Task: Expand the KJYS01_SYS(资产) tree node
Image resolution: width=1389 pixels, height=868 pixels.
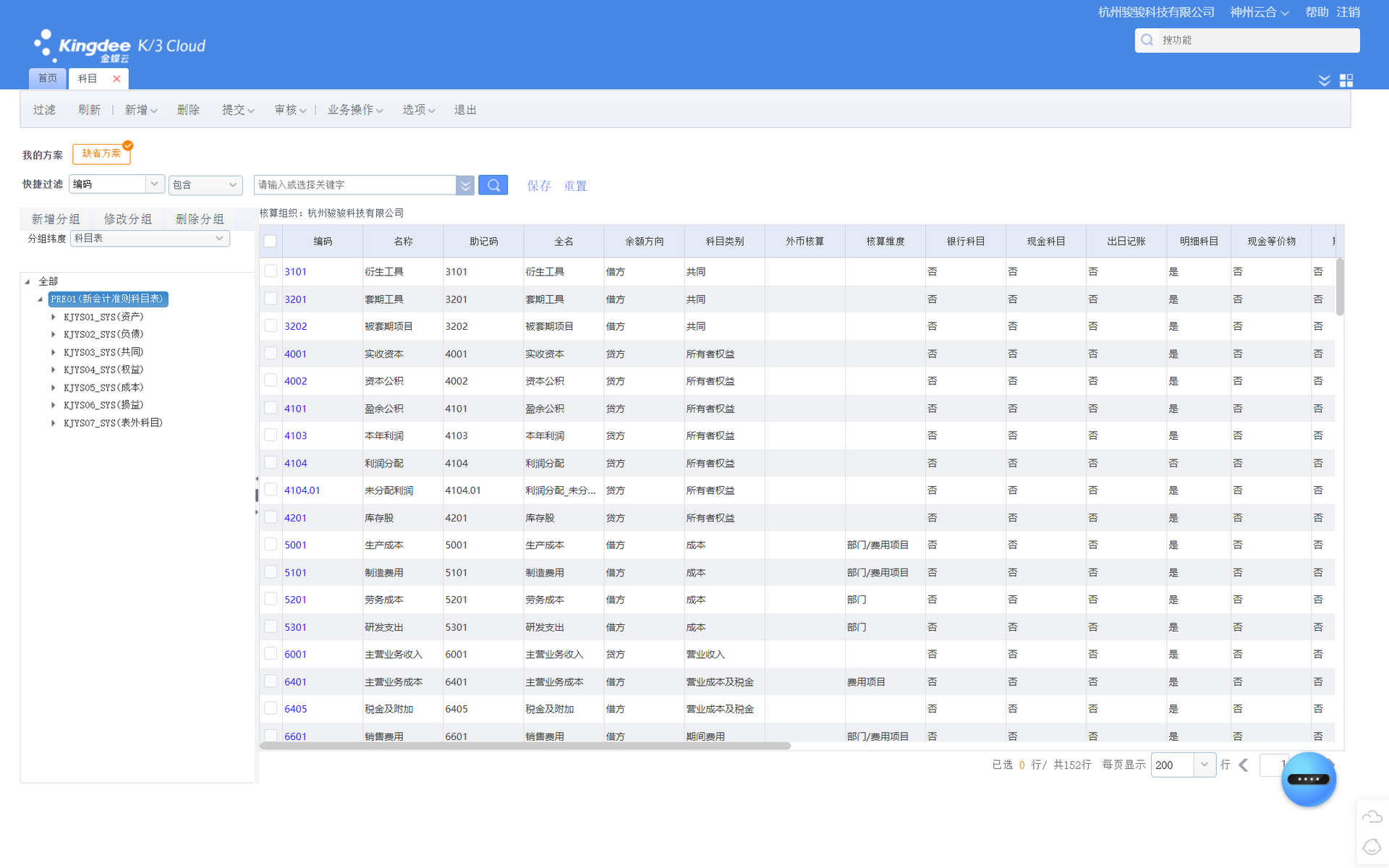Action: 53,317
